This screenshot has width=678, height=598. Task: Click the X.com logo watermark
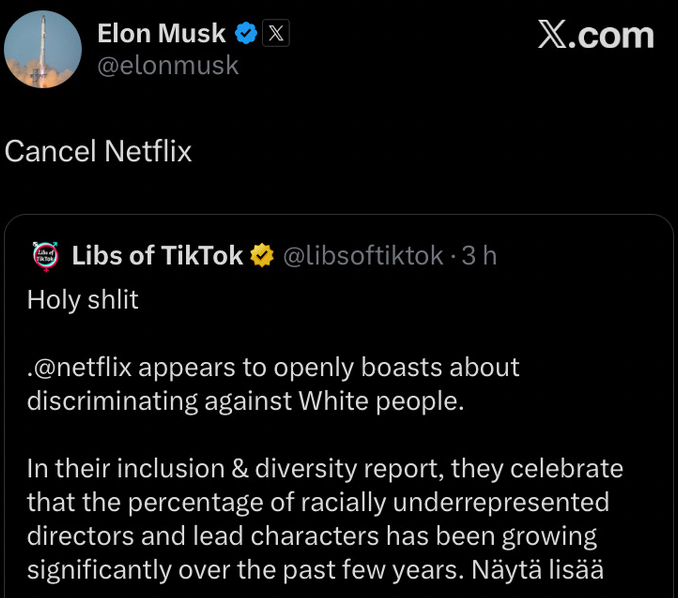click(595, 36)
